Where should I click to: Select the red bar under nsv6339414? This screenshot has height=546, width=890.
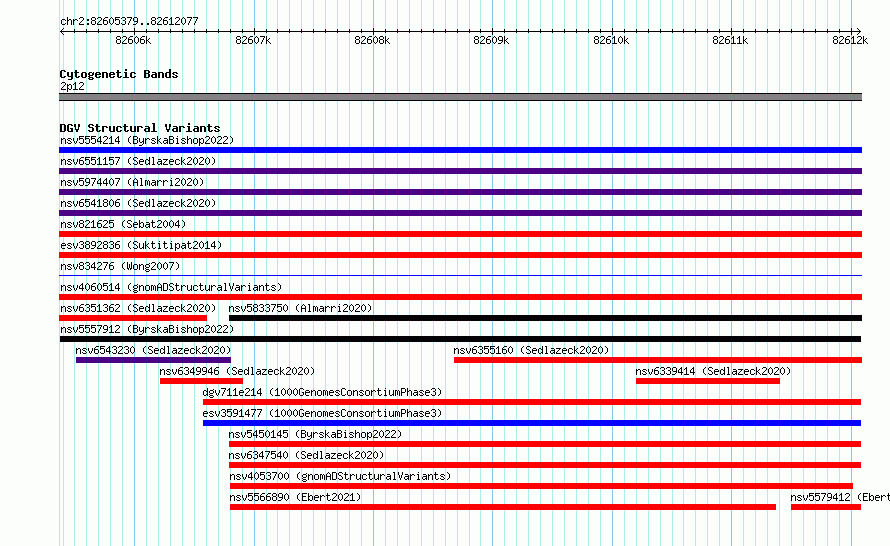(x=708, y=381)
